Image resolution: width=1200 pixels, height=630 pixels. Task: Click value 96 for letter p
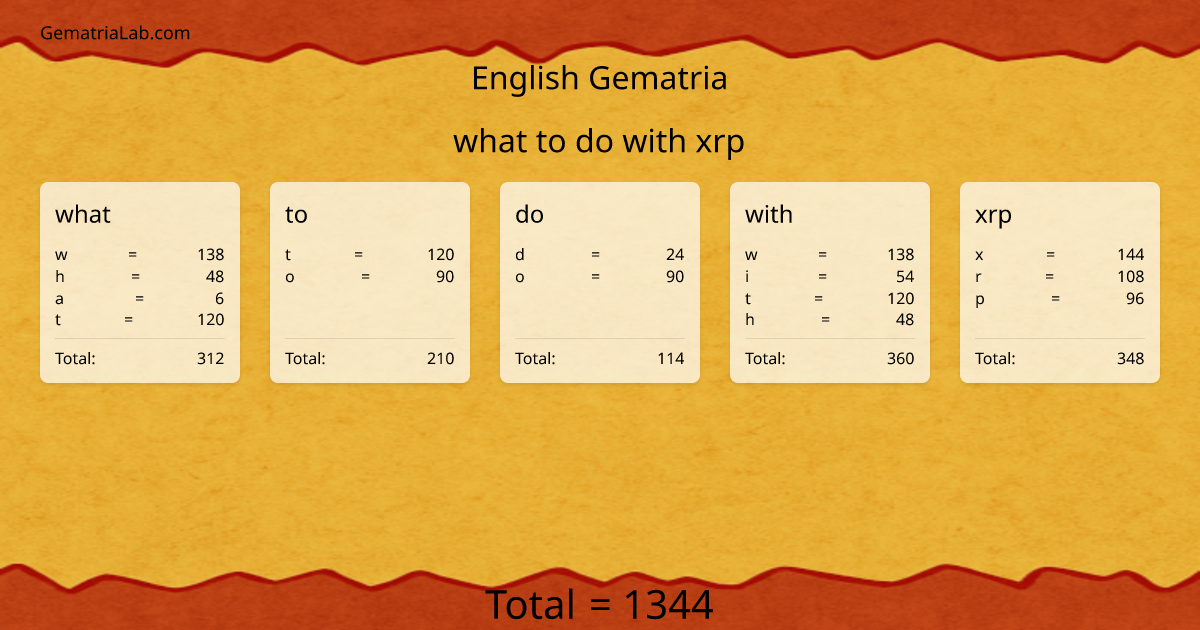pos(1135,299)
